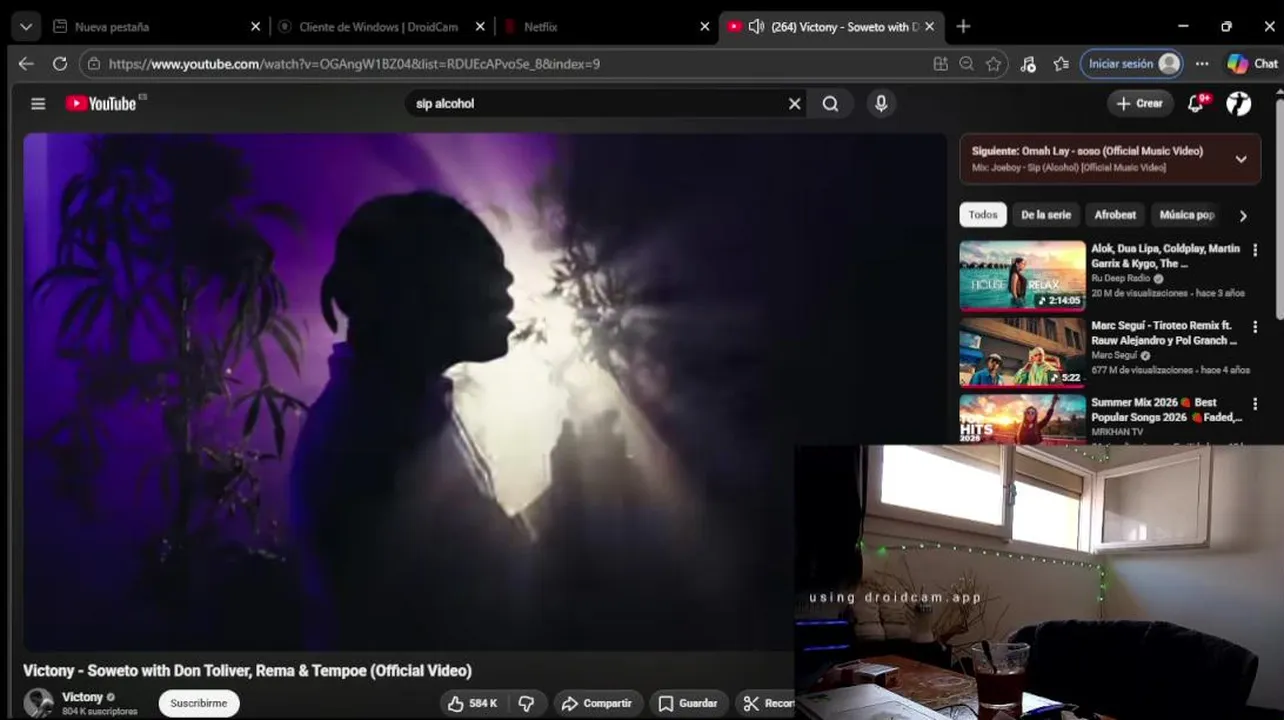Open Edge settings three-dots menu

1202,63
